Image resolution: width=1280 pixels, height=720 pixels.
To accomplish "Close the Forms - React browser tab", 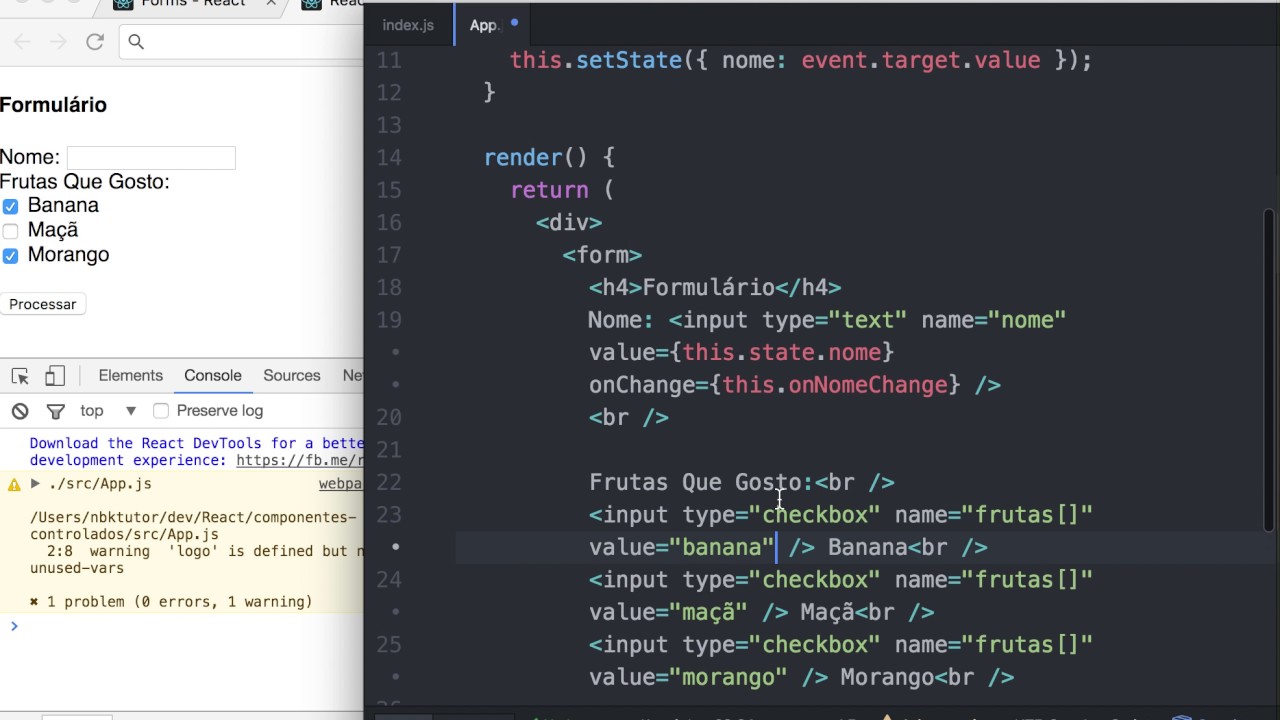I will 271,4.
